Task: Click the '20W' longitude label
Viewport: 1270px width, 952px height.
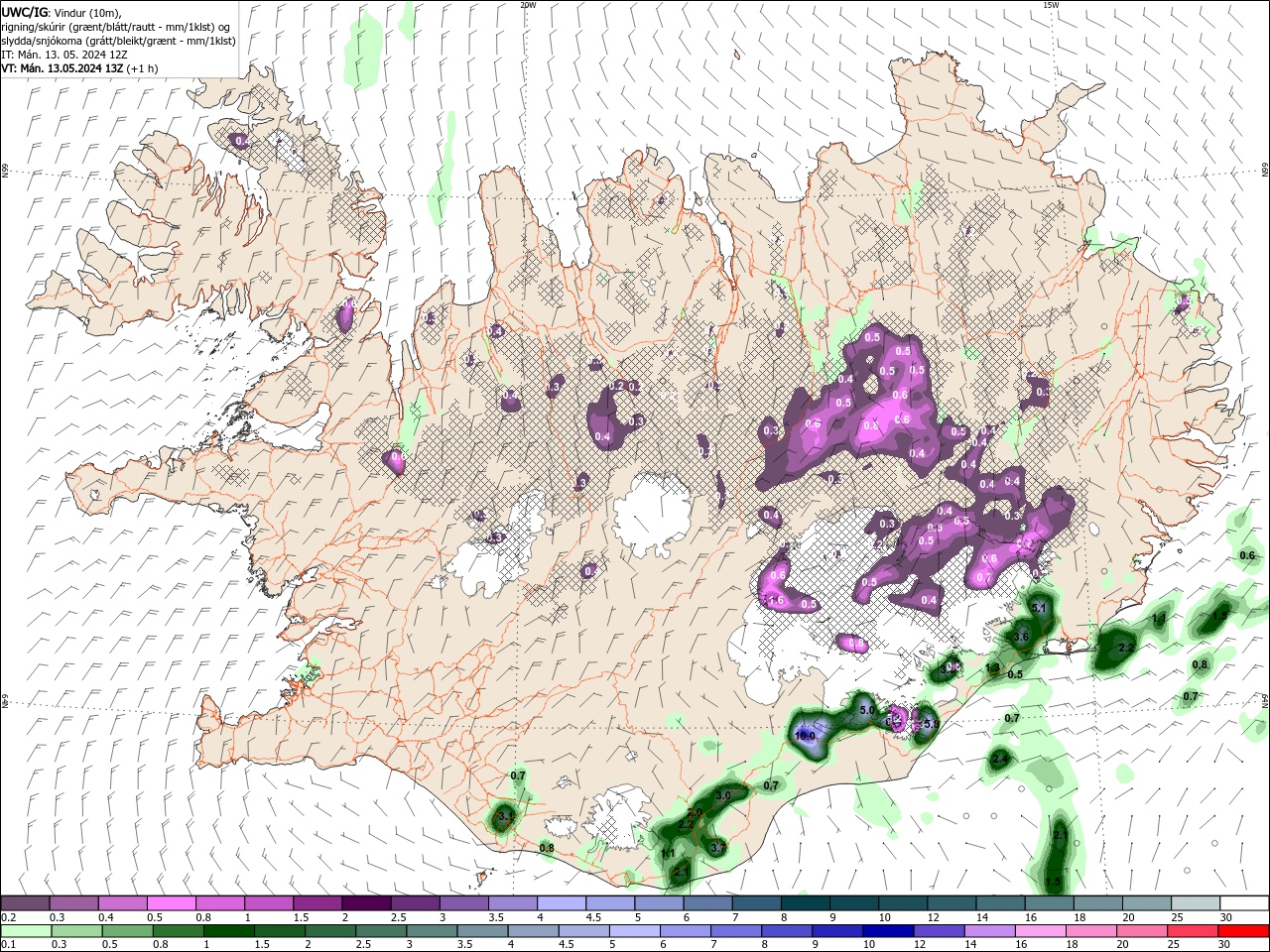Action: (528, 5)
